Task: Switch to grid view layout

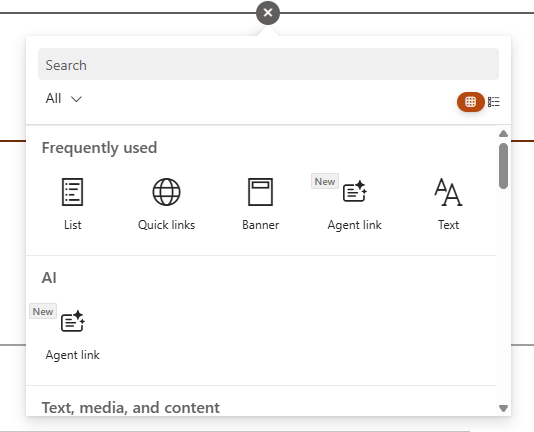Action: (x=471, y=102)
